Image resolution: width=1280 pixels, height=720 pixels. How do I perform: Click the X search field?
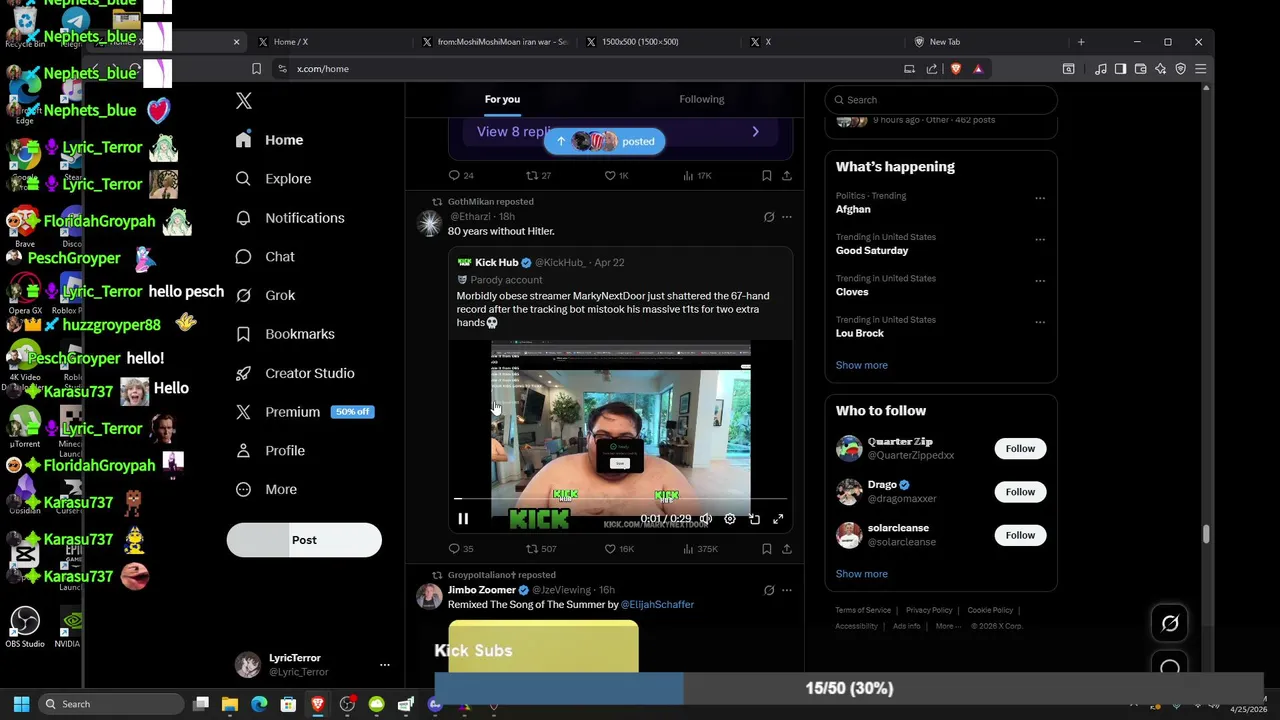click(x=941, y=100)
